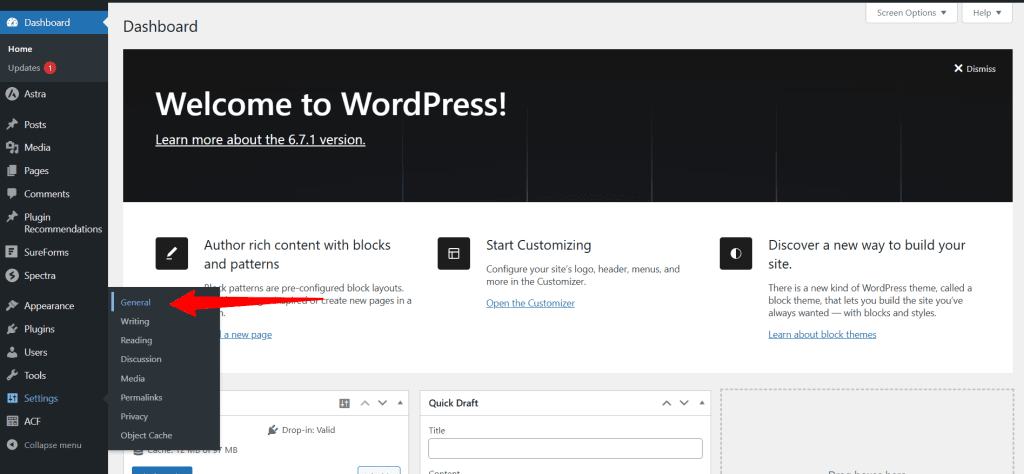Click the Media library icon

tap(12, 148)
